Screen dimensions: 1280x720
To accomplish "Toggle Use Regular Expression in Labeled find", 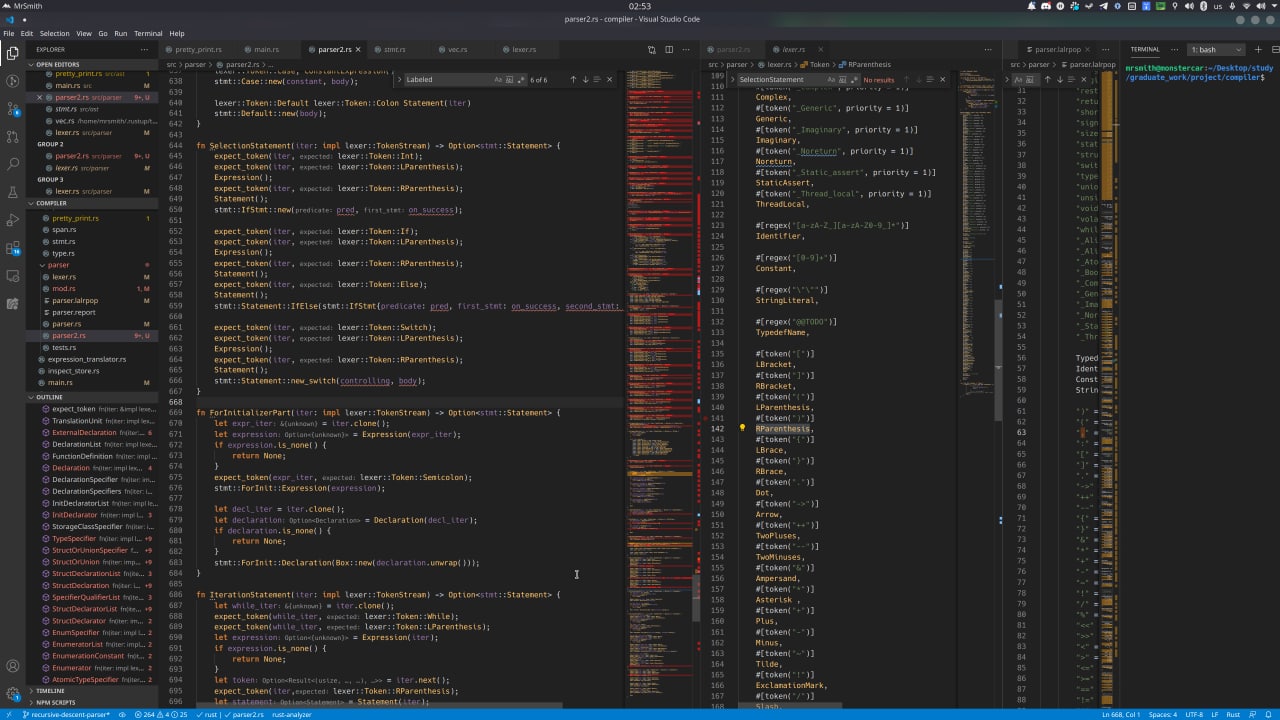I will click(x=522, y=79).
